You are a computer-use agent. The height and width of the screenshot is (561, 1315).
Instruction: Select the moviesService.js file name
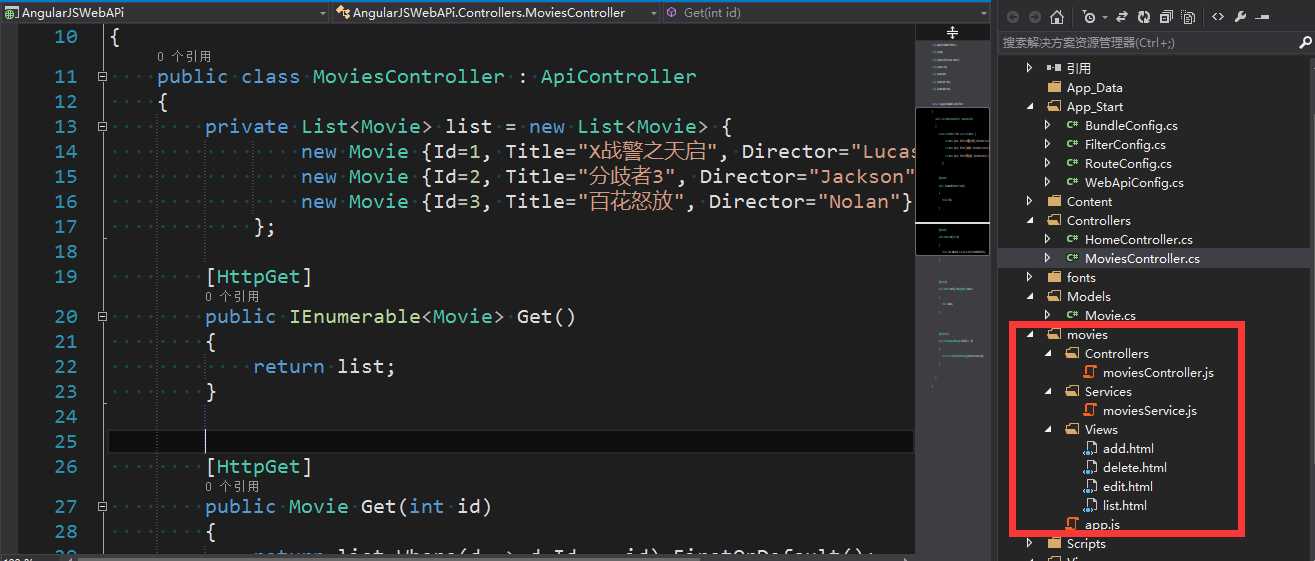click(1150, 410)
